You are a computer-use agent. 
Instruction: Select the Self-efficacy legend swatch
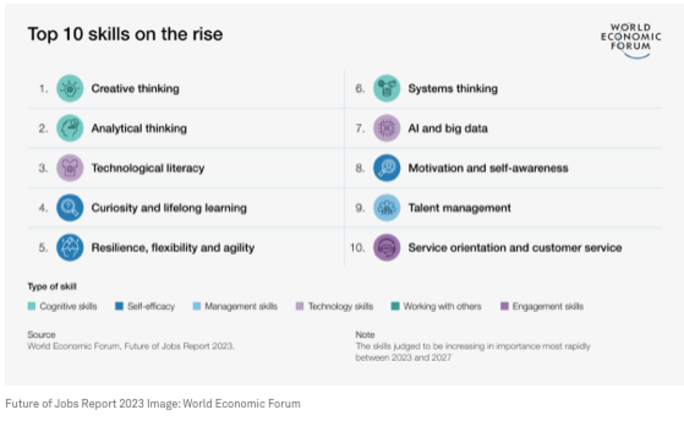click(x=118, y=306)
